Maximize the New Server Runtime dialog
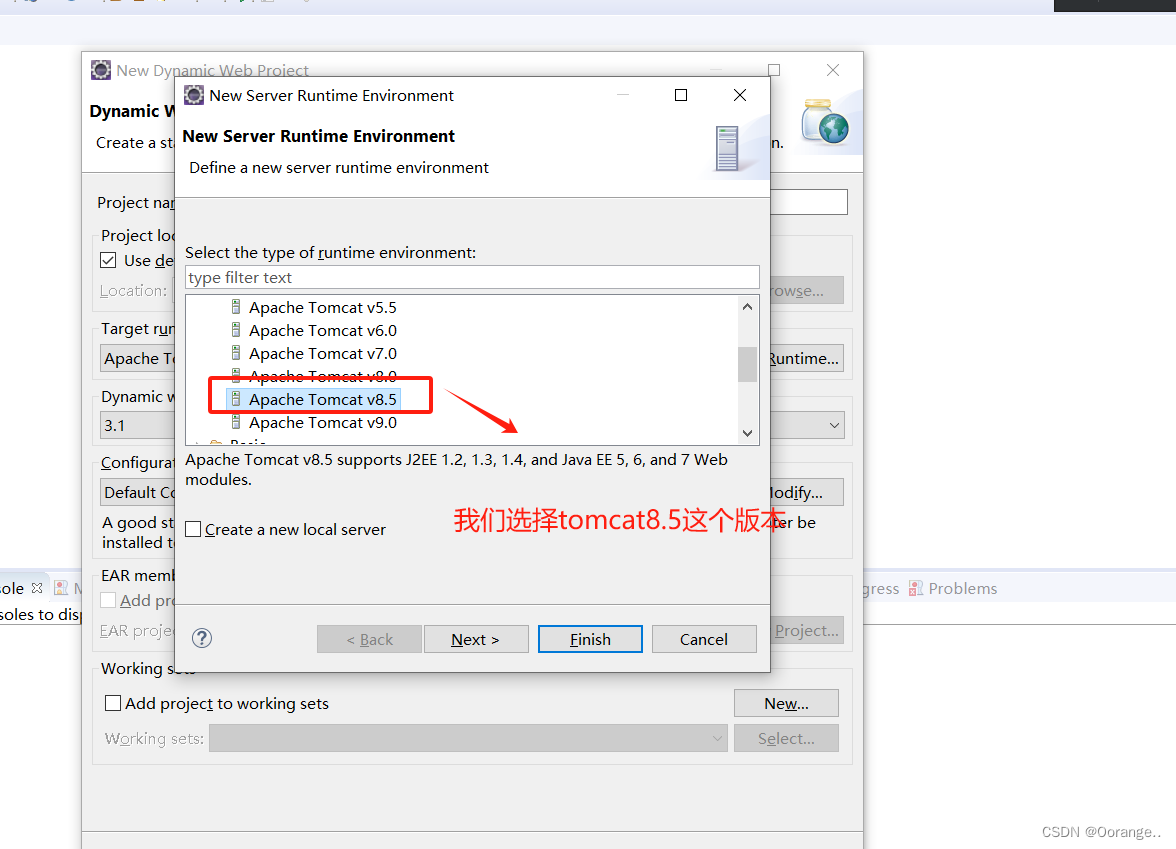Image resolution: width=1176 pixels, height=849 pixels. click(x=681, y=95)
